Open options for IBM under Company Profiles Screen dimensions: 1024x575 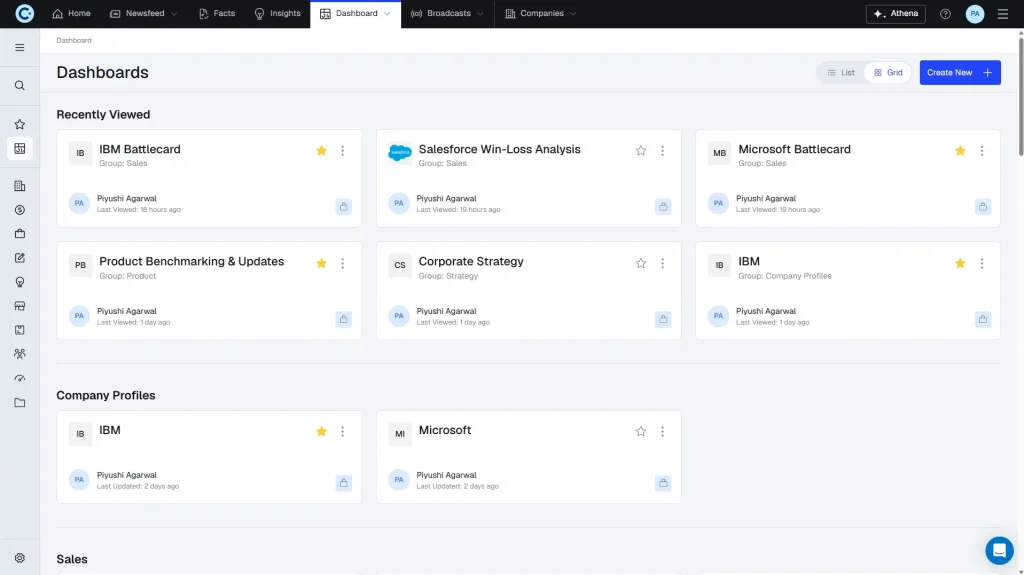342,431
